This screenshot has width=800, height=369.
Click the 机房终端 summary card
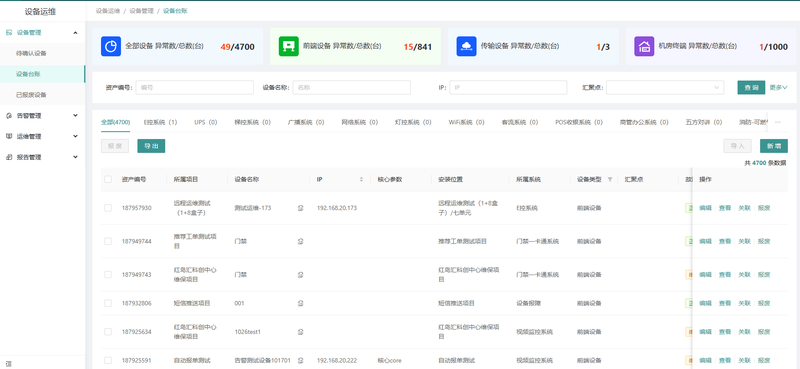click(x=711, y=46)
